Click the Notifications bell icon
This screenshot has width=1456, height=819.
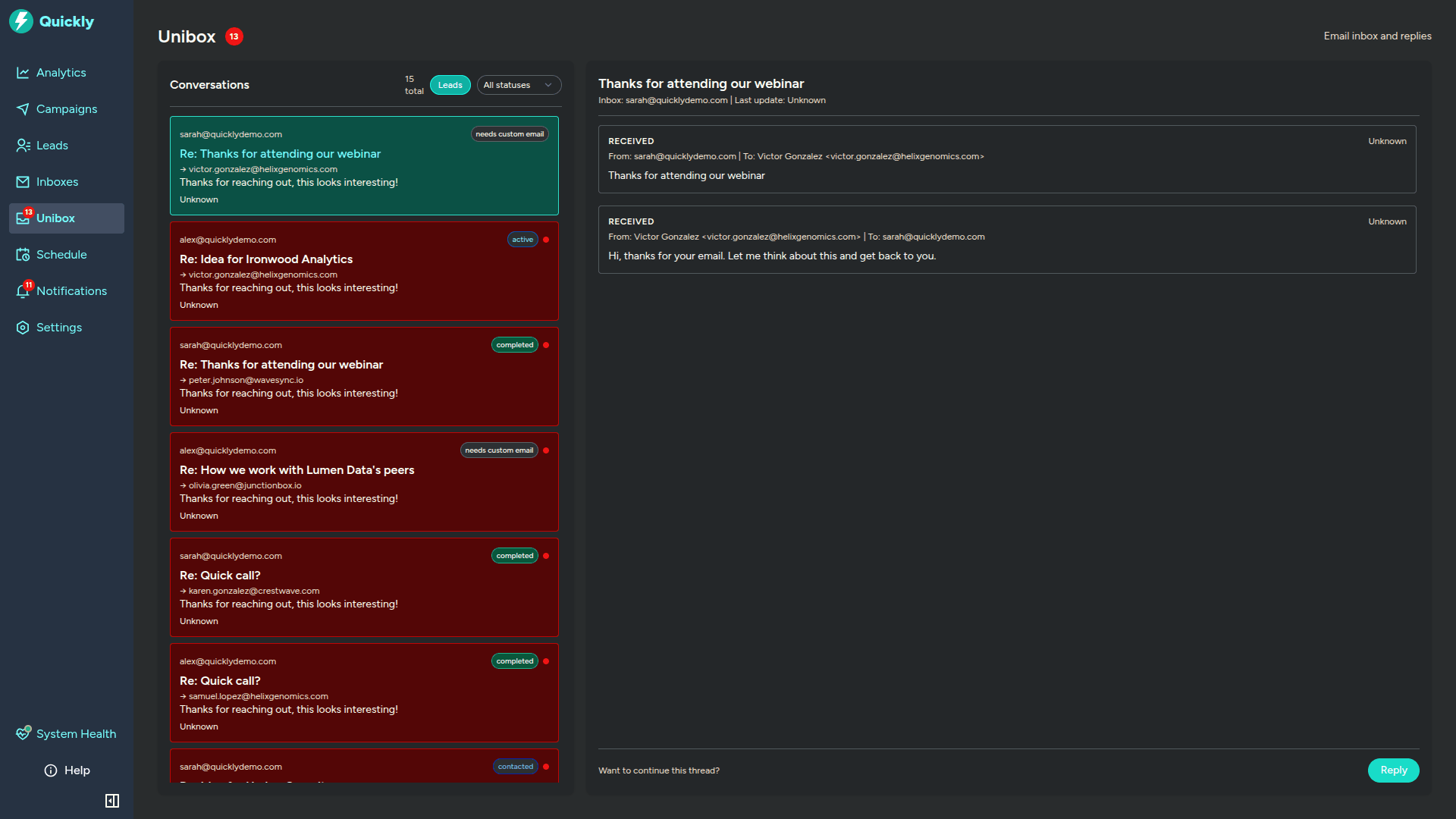tap(23, 291)
